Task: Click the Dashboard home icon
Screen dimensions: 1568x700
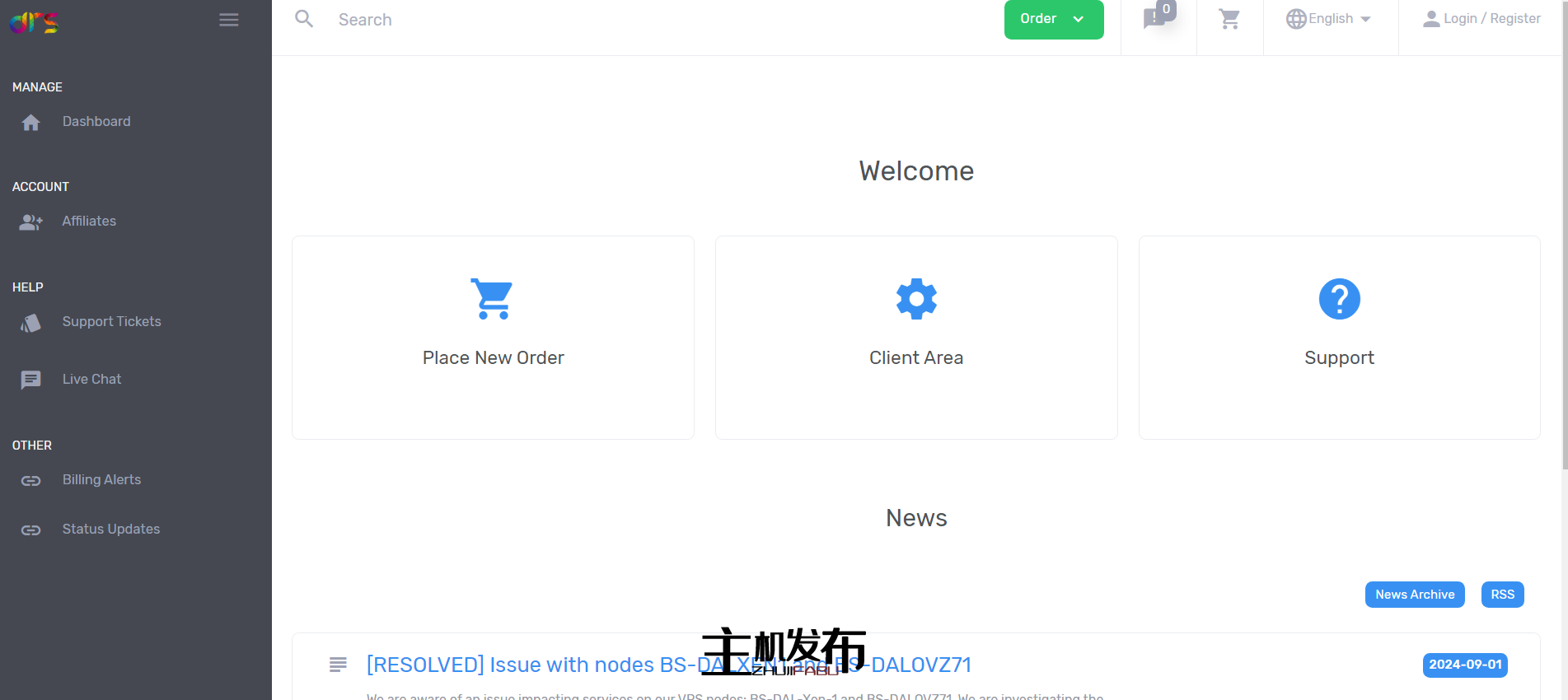Action: pos(31,123)
